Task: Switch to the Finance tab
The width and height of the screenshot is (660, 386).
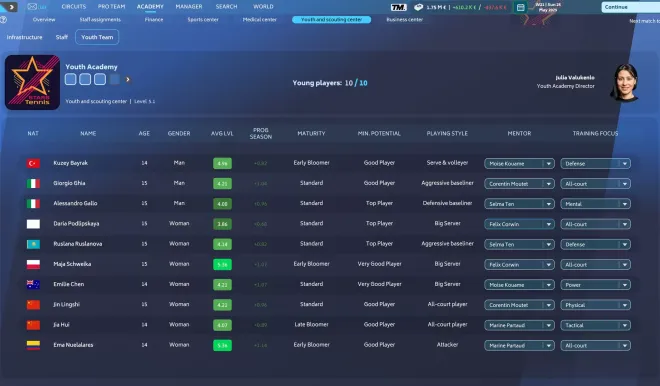Action: [154, 20]
